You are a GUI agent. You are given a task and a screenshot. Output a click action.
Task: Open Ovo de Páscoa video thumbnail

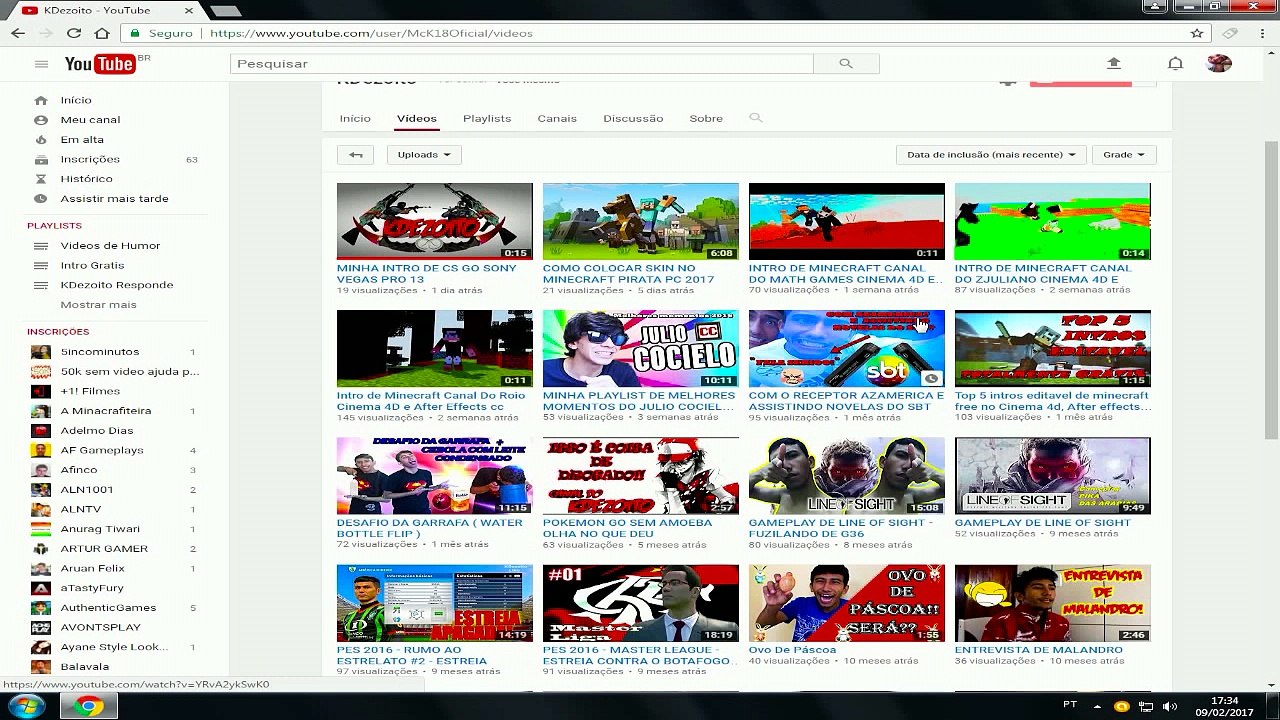tap(846, 603)
